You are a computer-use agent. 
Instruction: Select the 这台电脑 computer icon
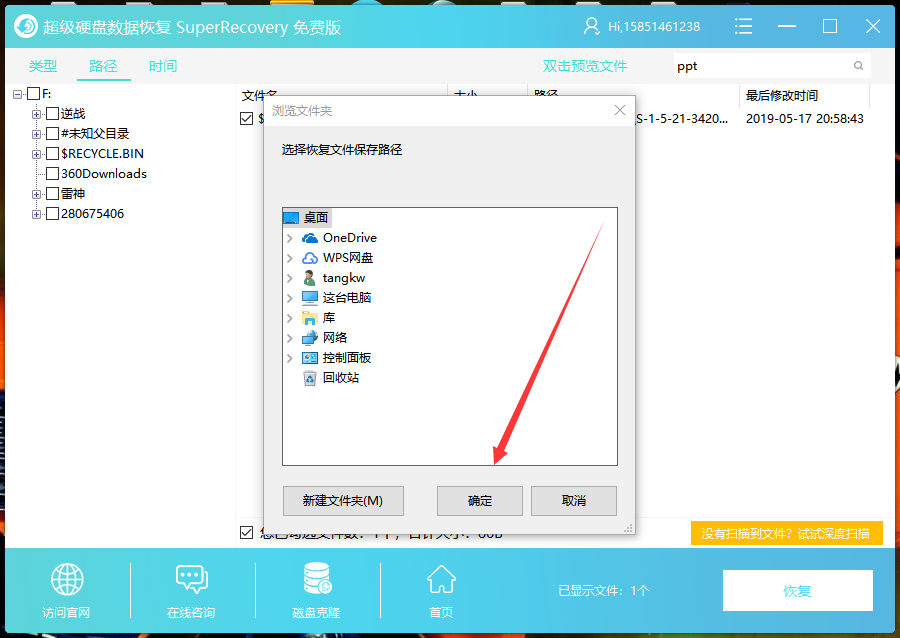[x=310, y=298]
